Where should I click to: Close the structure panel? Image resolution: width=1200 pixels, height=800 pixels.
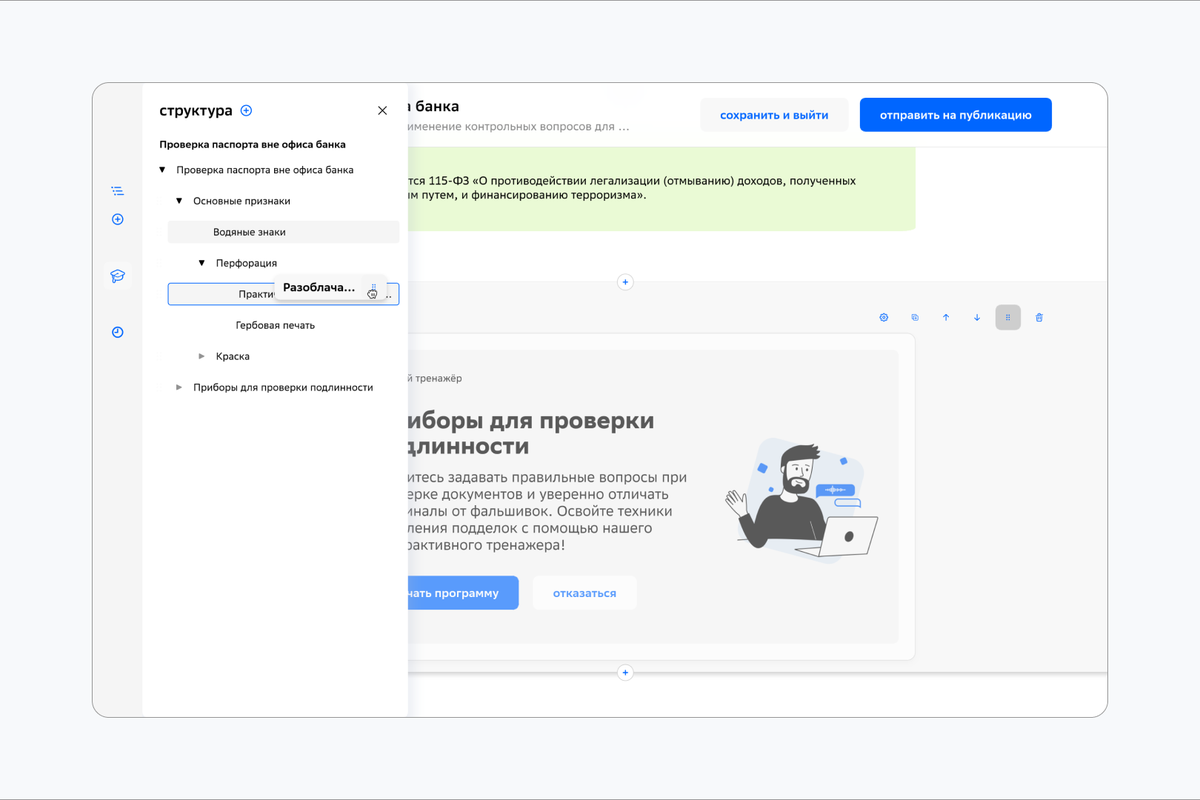click(382, 111)
